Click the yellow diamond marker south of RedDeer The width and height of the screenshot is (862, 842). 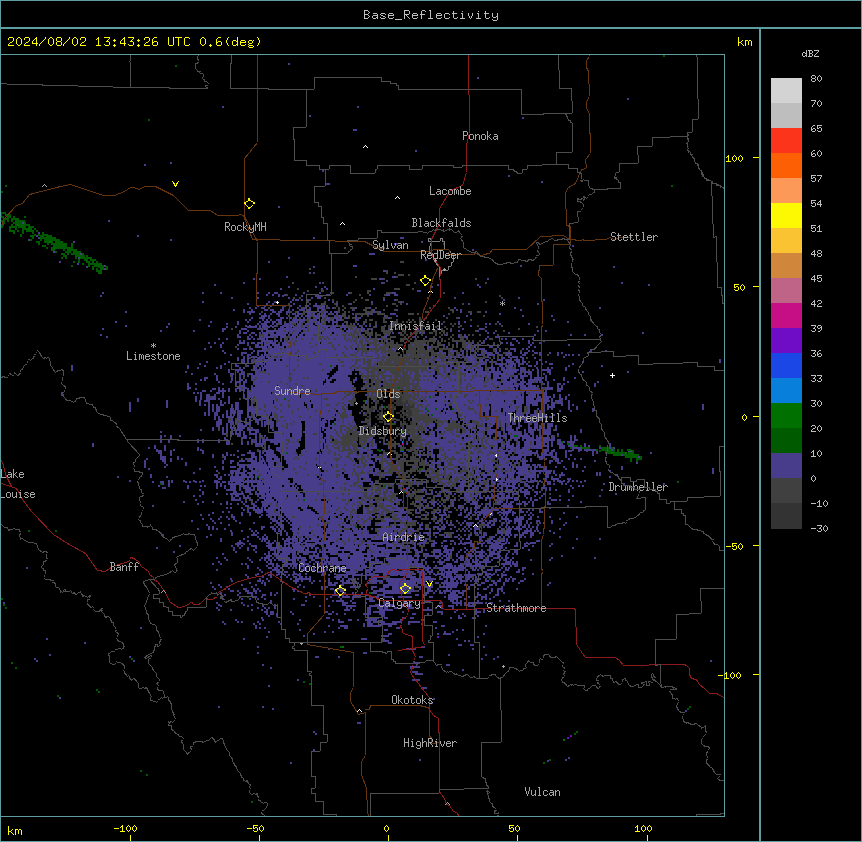click(425, 281)
